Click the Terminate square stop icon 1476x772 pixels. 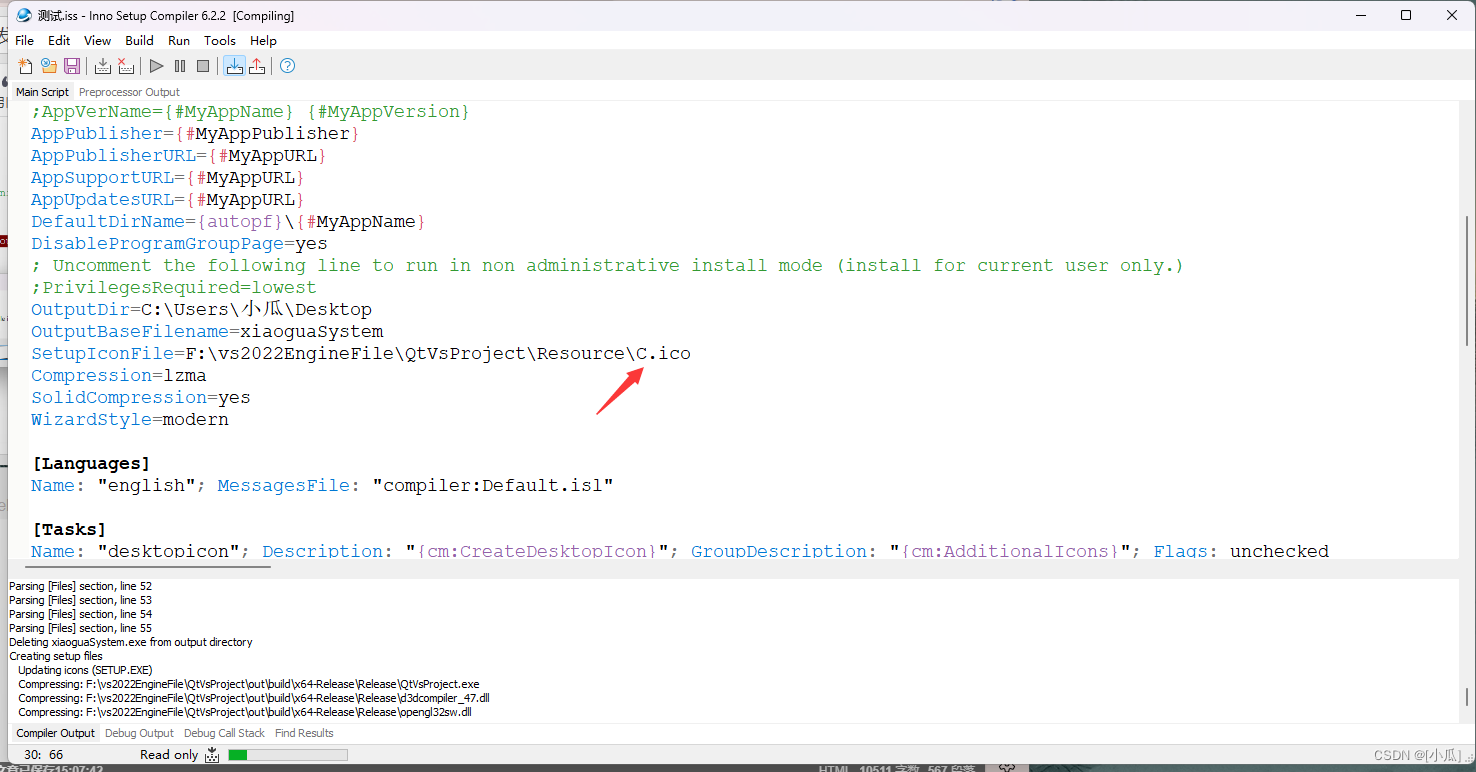click(203, 66)
